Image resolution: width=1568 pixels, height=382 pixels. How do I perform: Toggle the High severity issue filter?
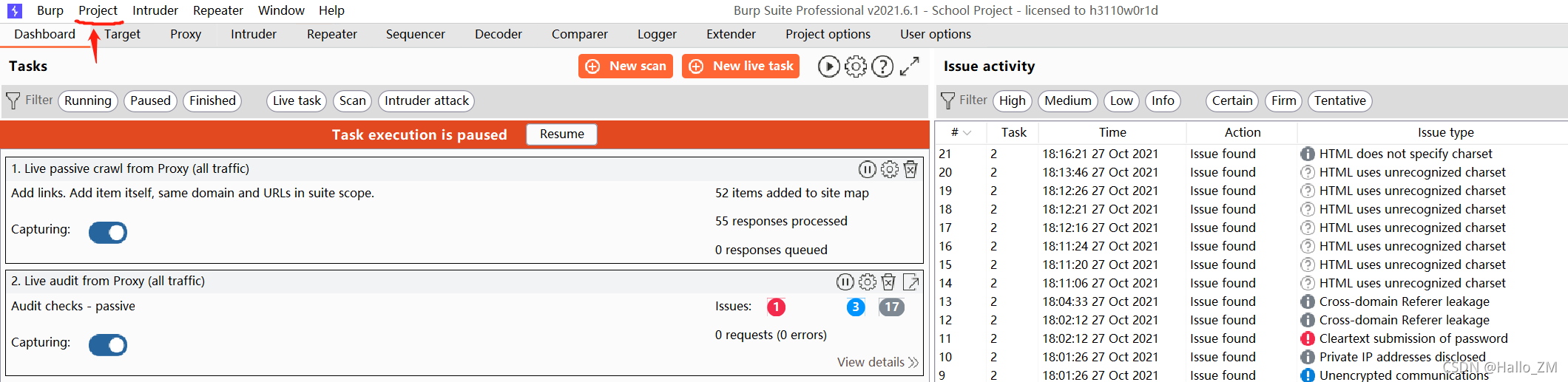pos(1013,100)
